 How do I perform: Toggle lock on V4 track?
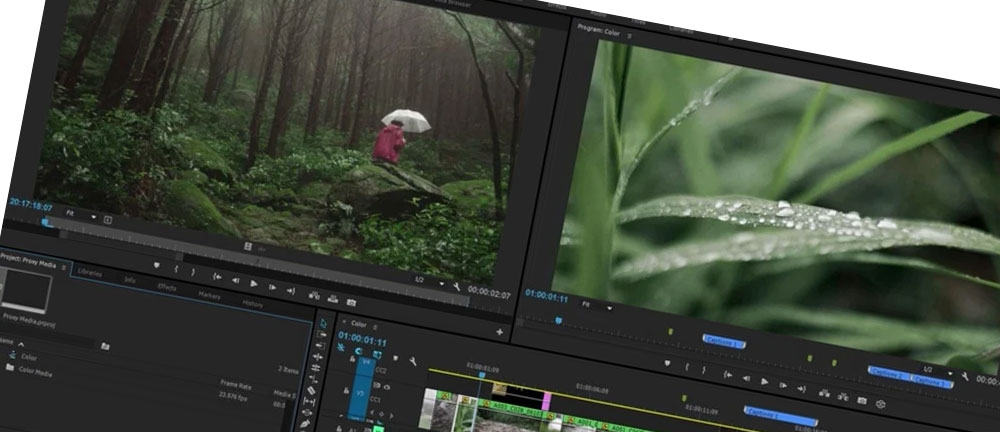[x=352, y=359]
